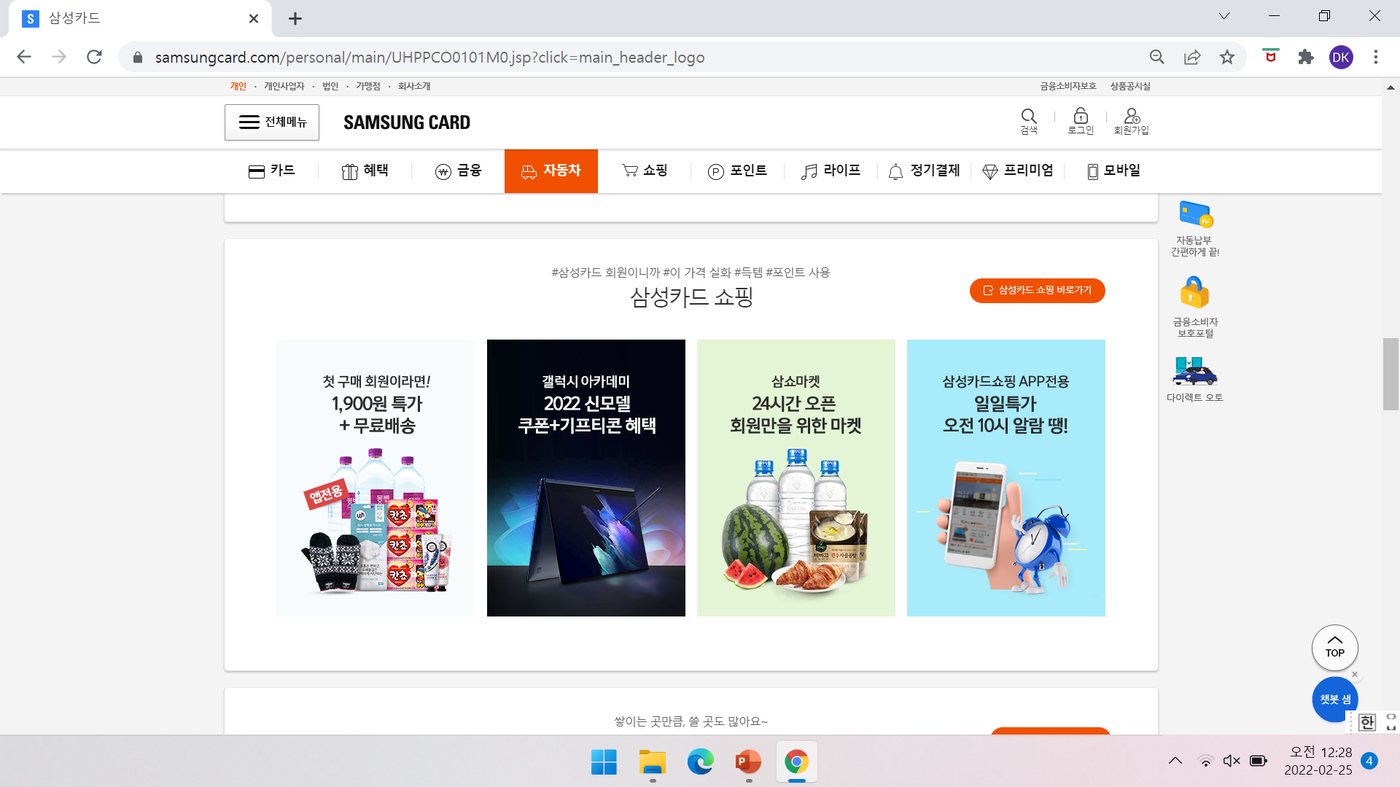The width and height of the screenshot is (1400, 787).
Task: Share this page from the address bar
Action: point(1192,57)
